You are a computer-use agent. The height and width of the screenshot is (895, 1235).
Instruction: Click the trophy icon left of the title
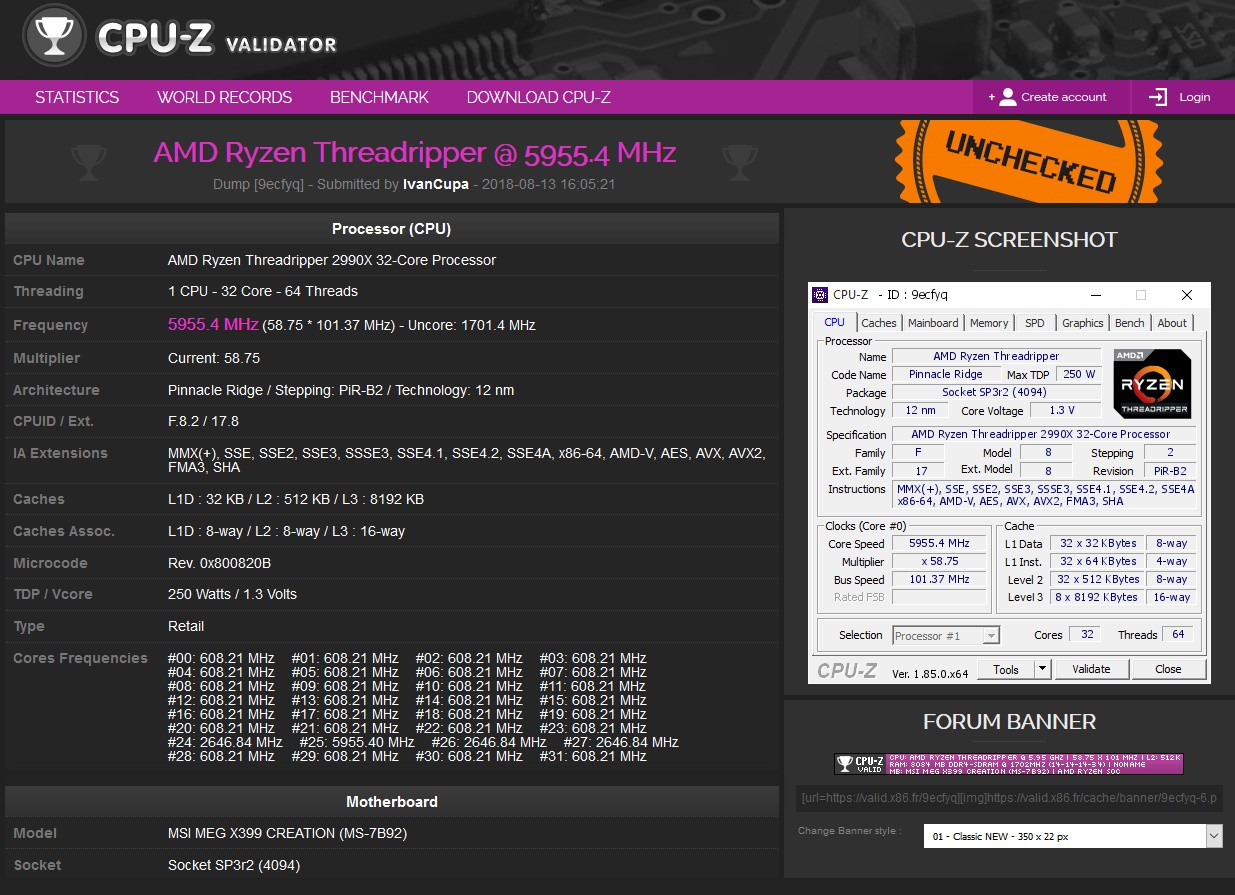click(x=89, y=160)
